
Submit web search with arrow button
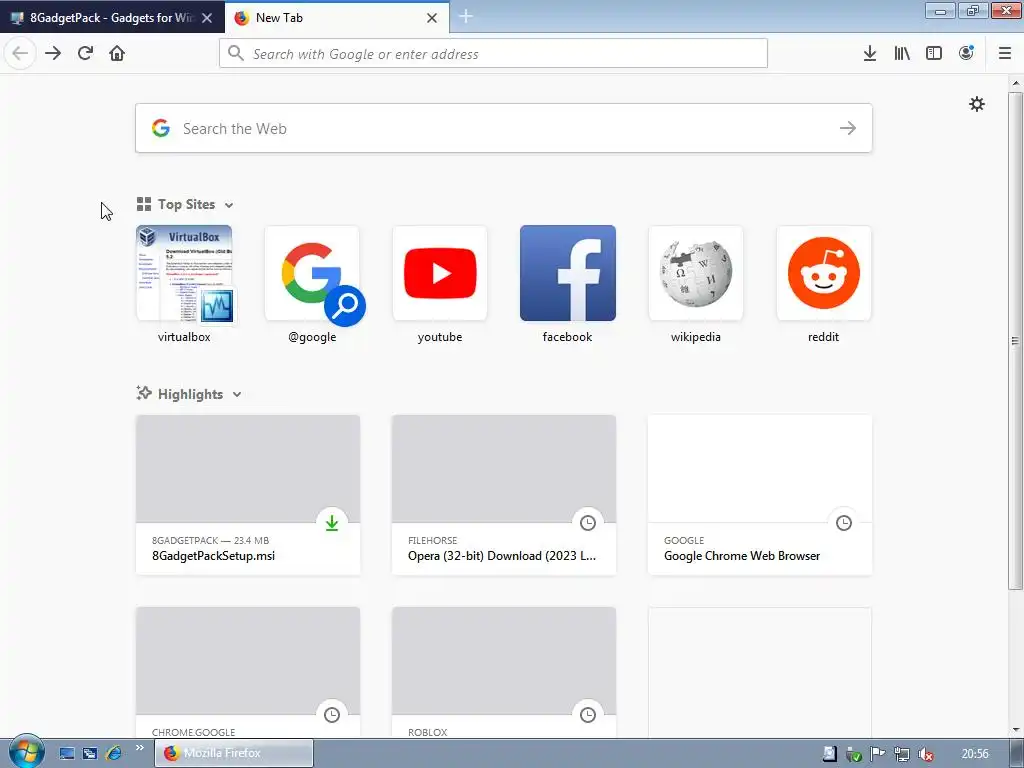(848, 128)
